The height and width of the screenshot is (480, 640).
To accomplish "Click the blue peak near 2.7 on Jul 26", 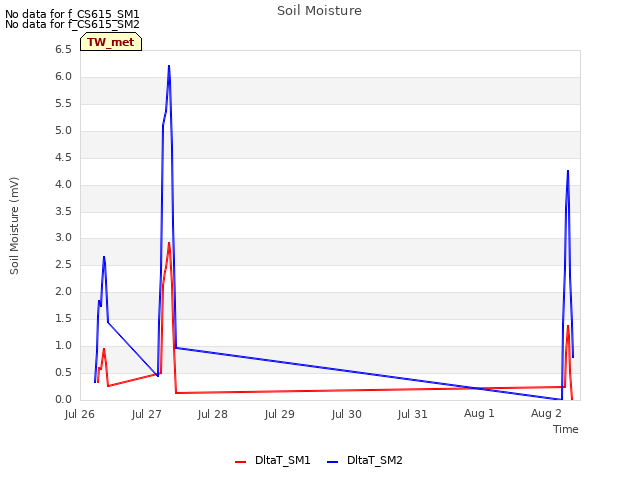I will 104,257.
